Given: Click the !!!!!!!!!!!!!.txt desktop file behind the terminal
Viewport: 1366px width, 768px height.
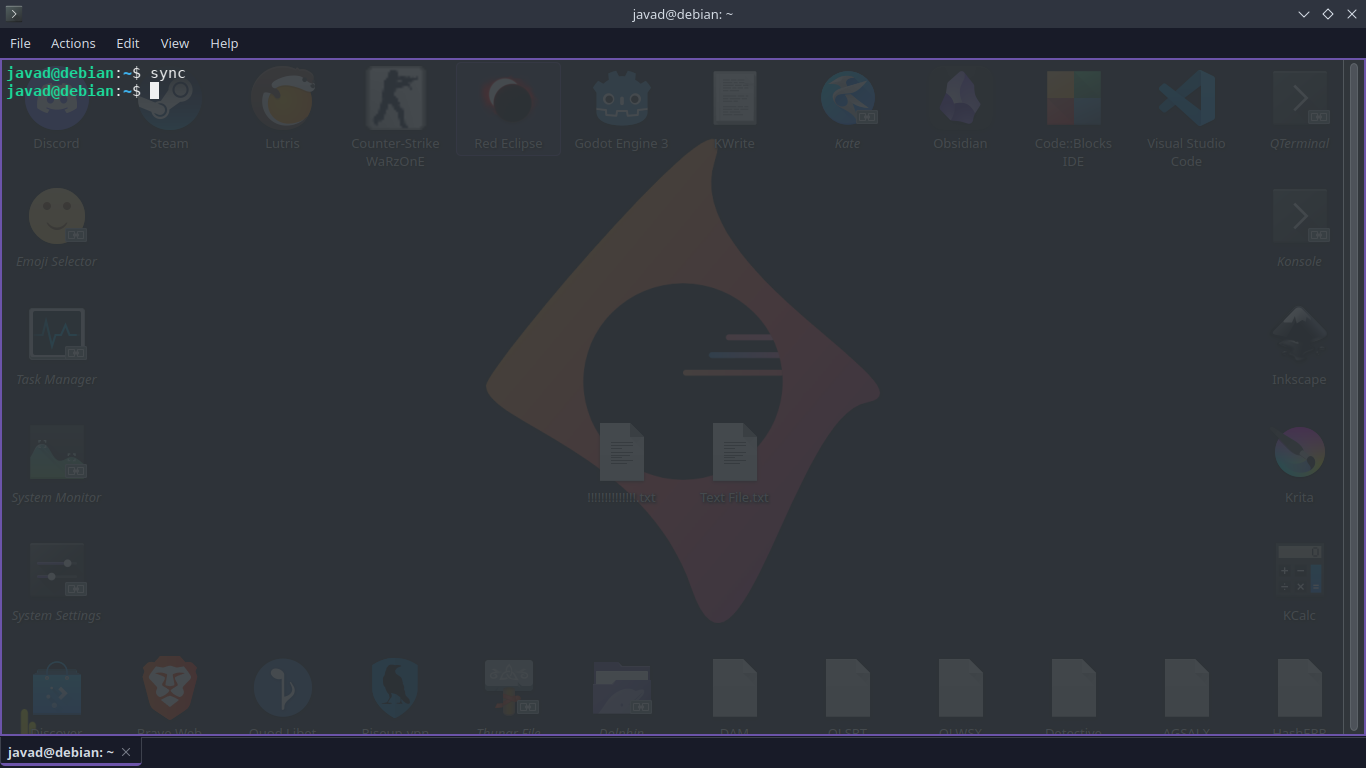Looking at the screenshot, I should click(x=621, y=452).
